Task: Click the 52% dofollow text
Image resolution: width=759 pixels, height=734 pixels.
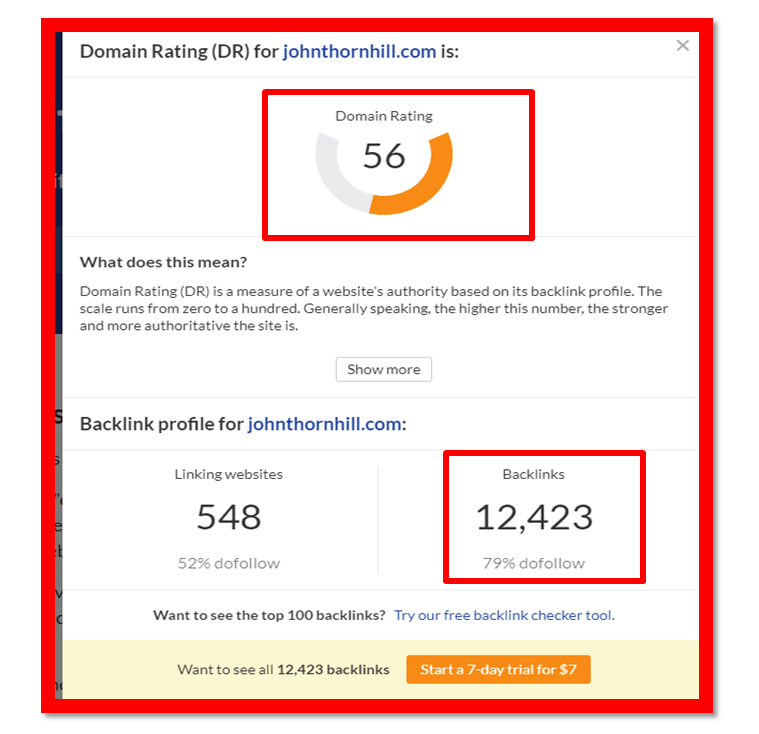Action: click(x=228, y=563)
